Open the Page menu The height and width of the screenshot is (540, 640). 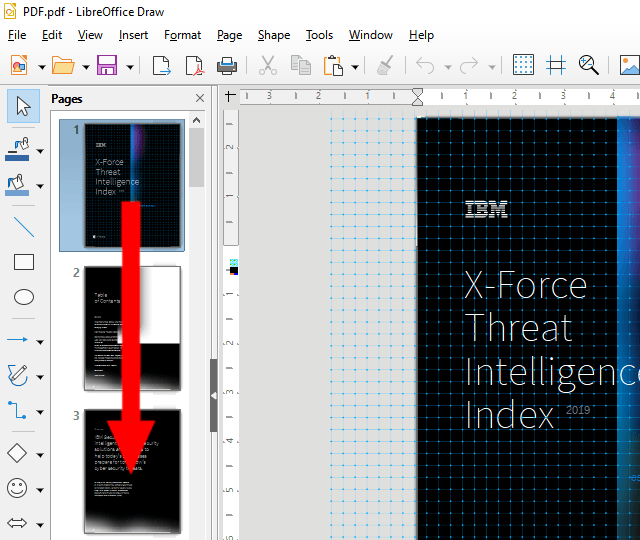[229, 35]
